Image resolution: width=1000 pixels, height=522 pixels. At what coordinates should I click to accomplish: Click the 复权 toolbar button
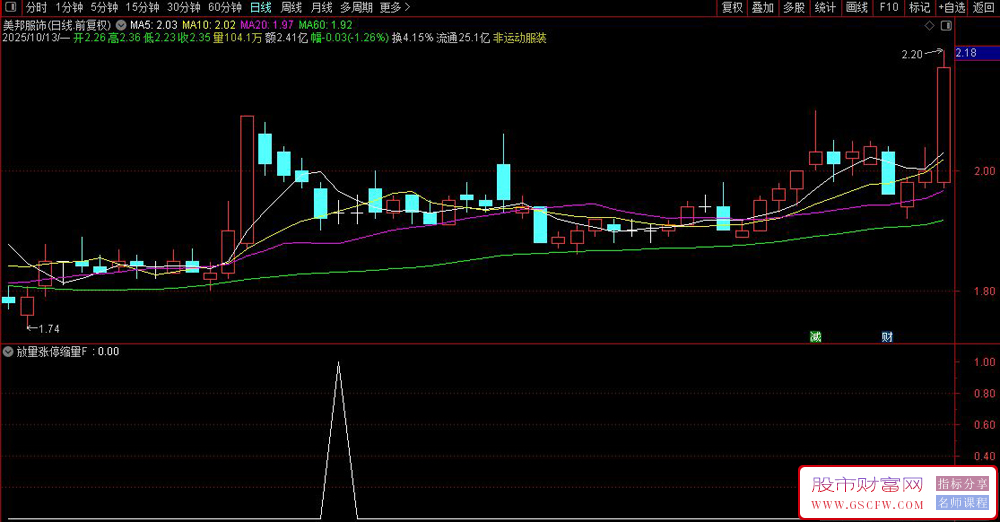click(732, 7)
